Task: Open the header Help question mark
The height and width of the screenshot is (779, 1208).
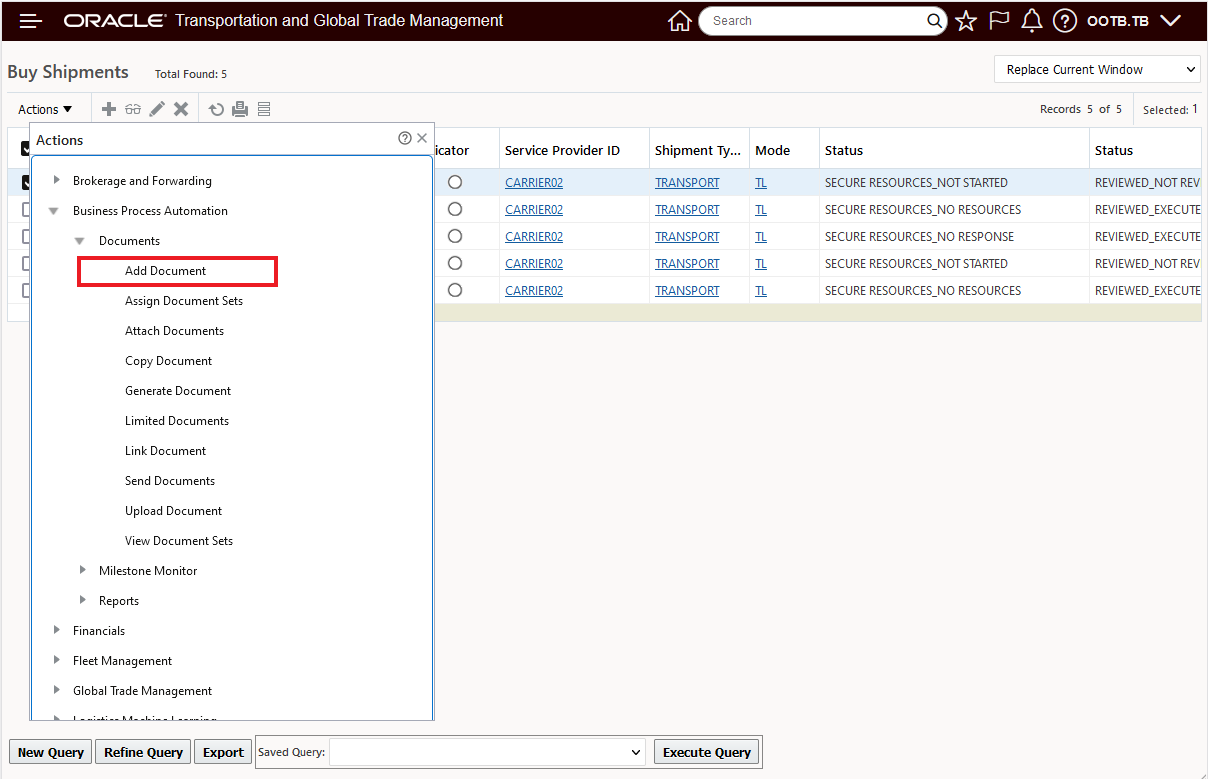Action: click(1064, 21)
